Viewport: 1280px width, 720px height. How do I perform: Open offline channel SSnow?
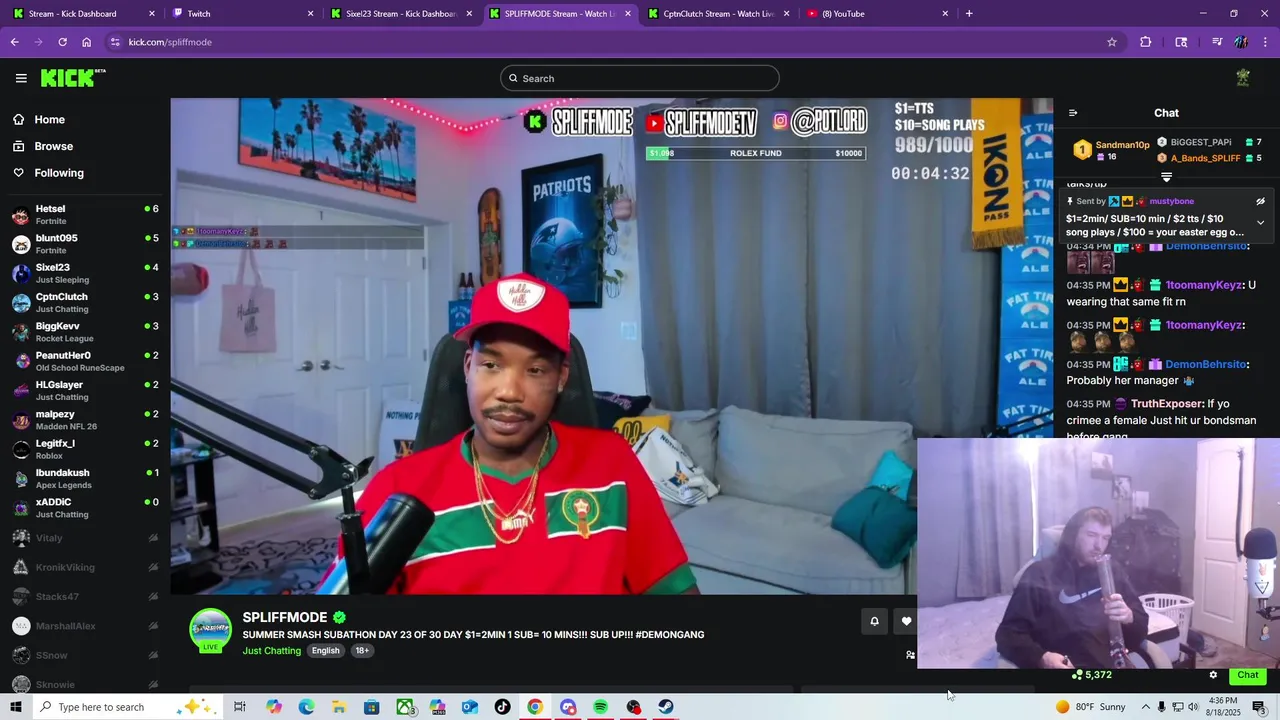click(85, 655)
